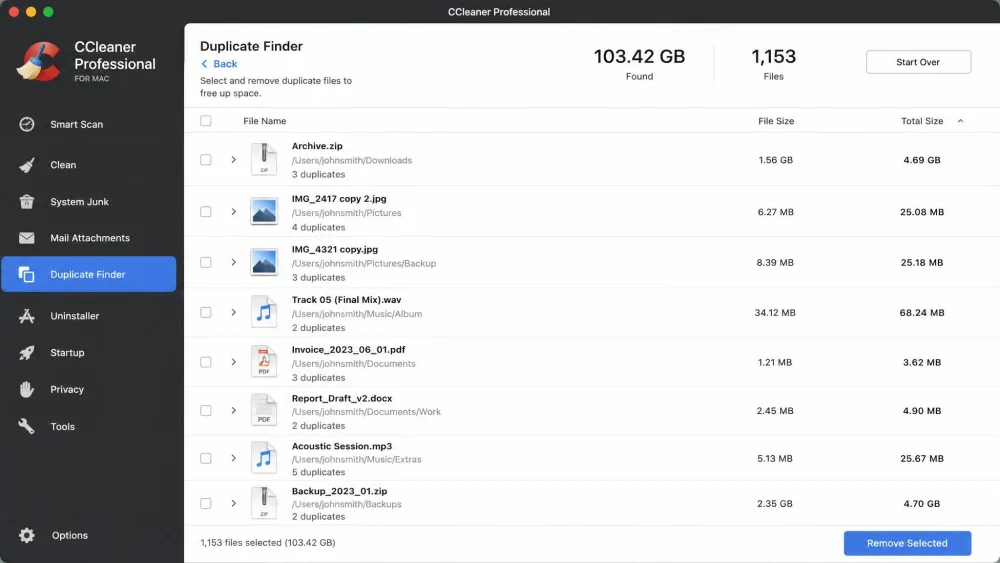Screen dimensions: 1000x563
Task: Check the IMG_2417 copy 2.jpg checkbox
Action: (205, 212)
